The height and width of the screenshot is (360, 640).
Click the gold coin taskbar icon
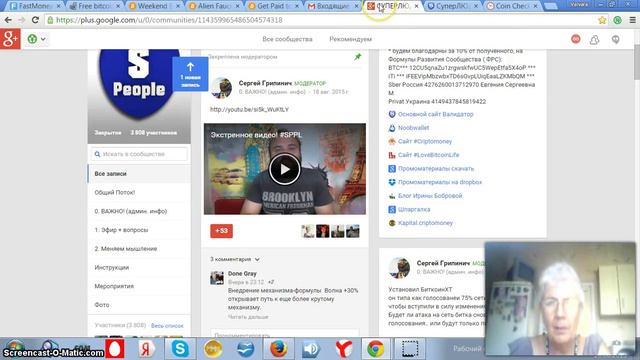click(x=213, y=349)
